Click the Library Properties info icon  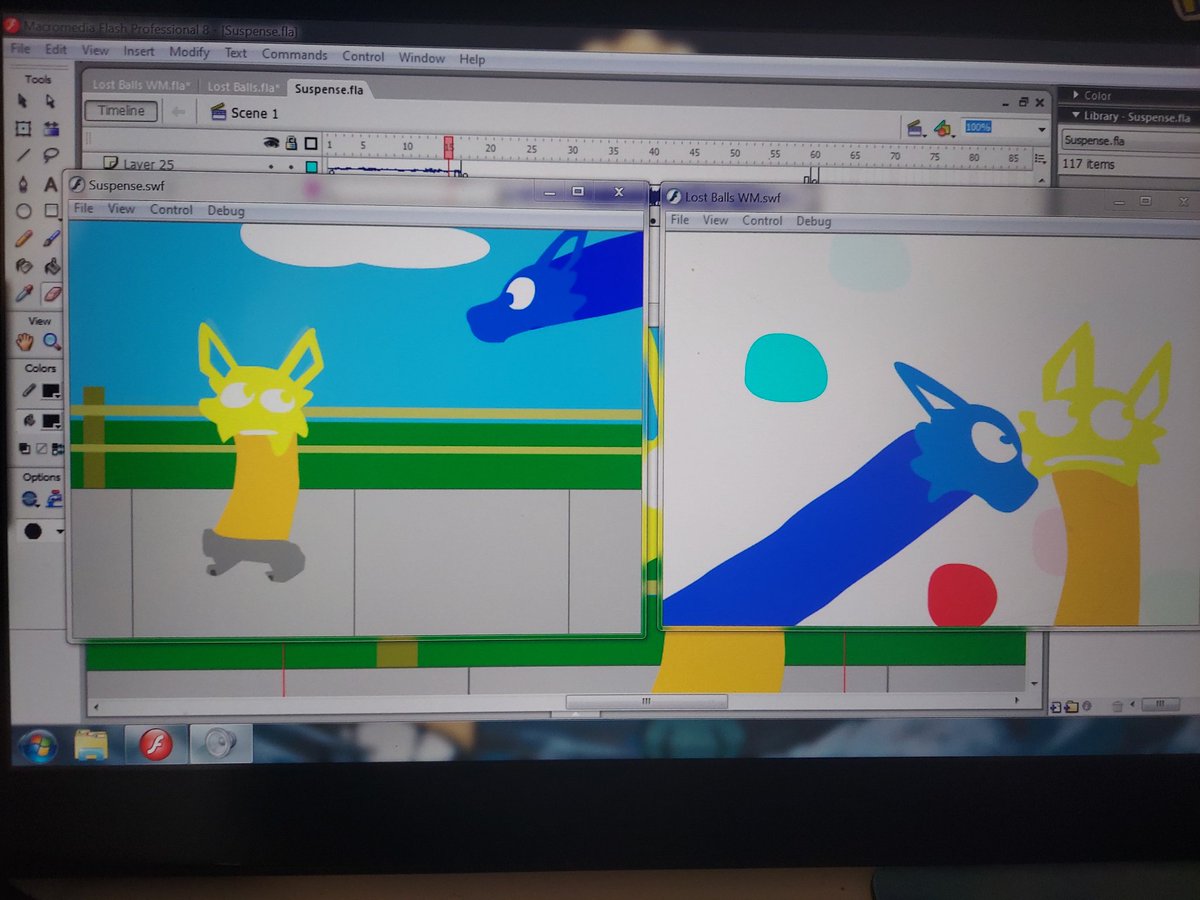click(x=1086, y=707)
